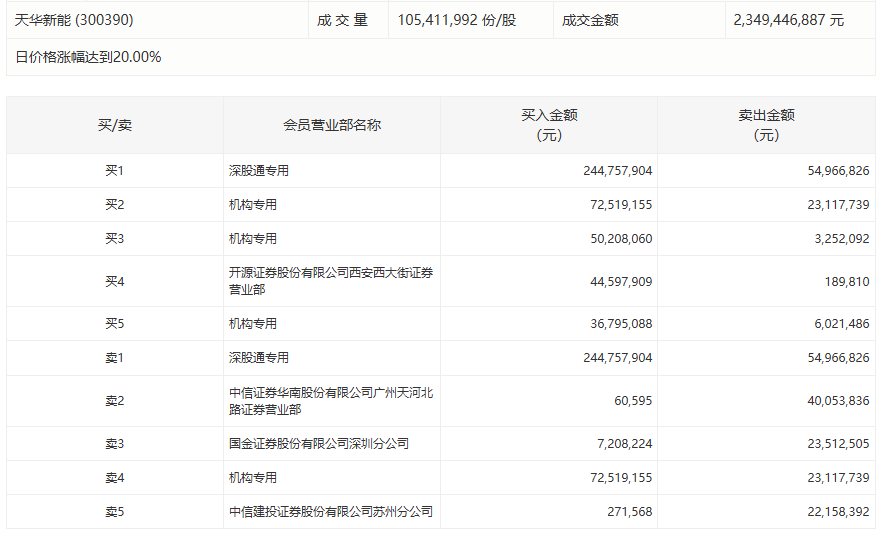Click sell amount 22,158,392

tap(838, 512)
